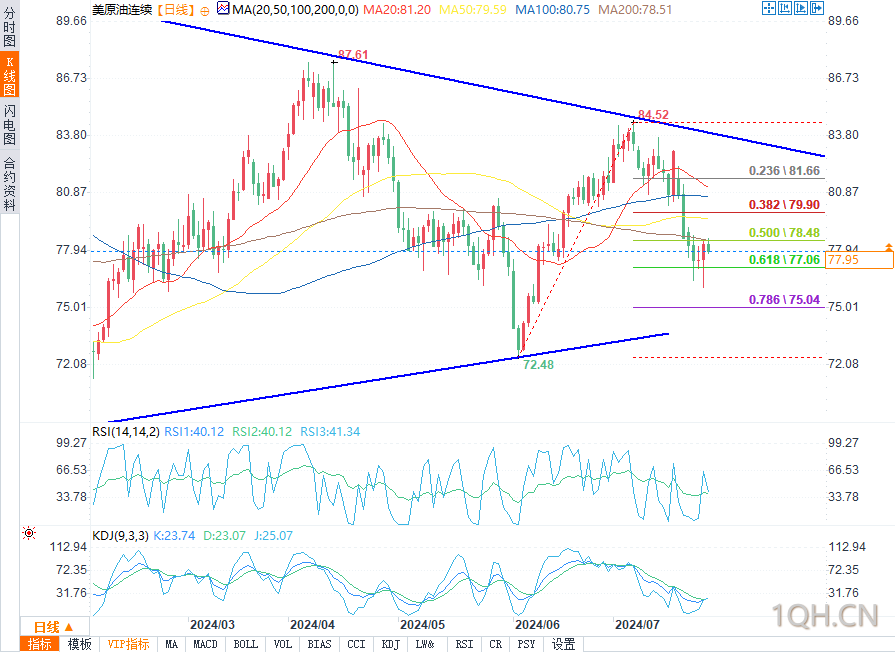Click the 2024/07 date axis label
895x652 pixels.
(x=637, y=625)
